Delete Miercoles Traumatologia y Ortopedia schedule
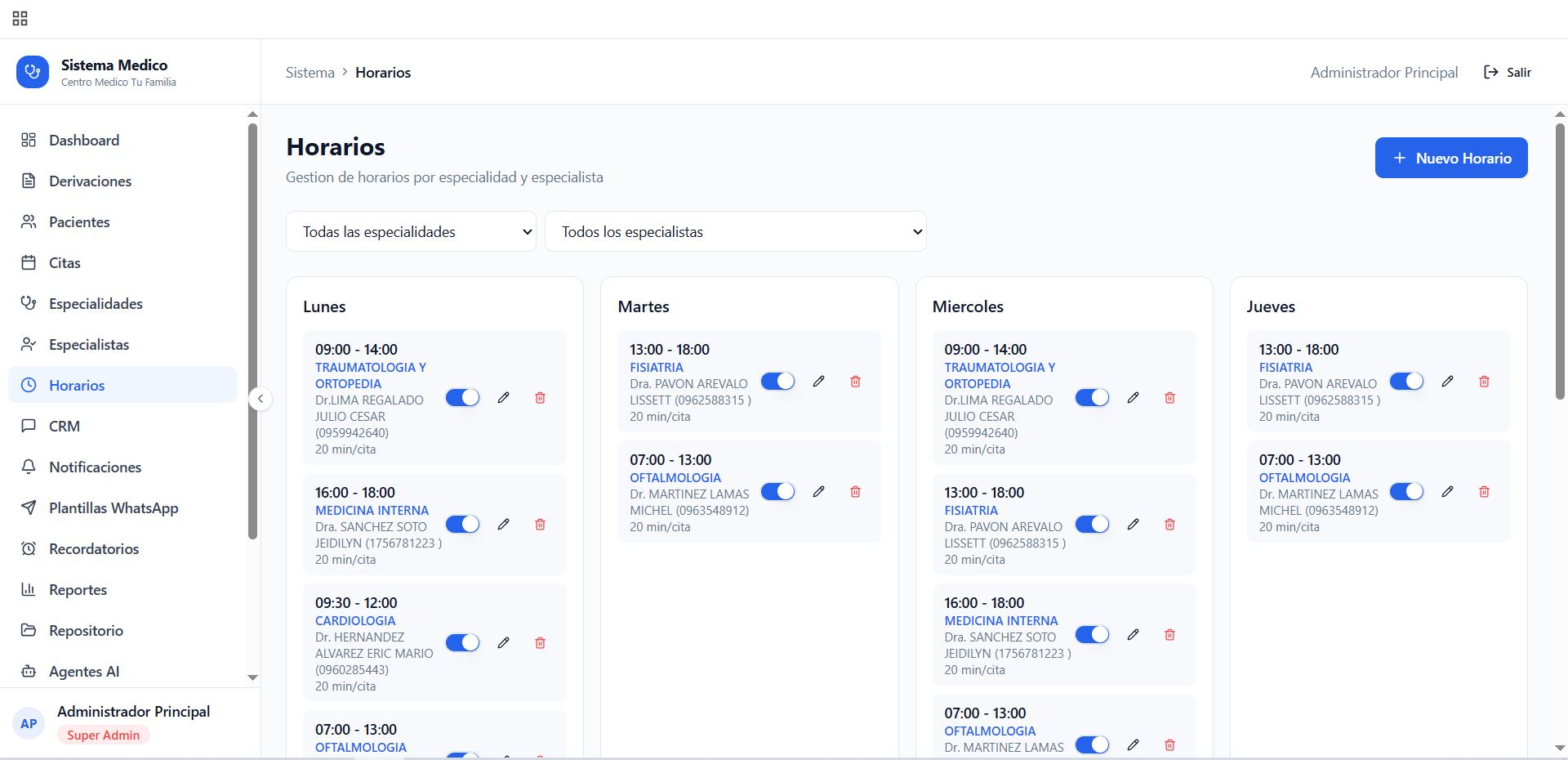Screen dimensions: 1568x760 coord(1169,398)
